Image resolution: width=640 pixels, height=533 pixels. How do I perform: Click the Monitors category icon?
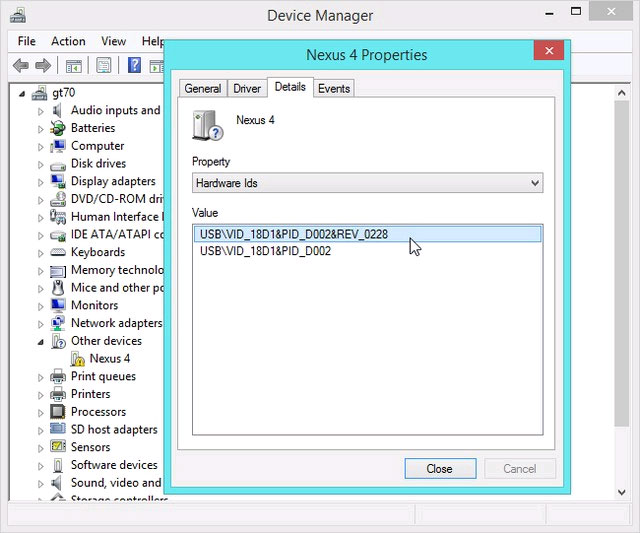[58, 305]
